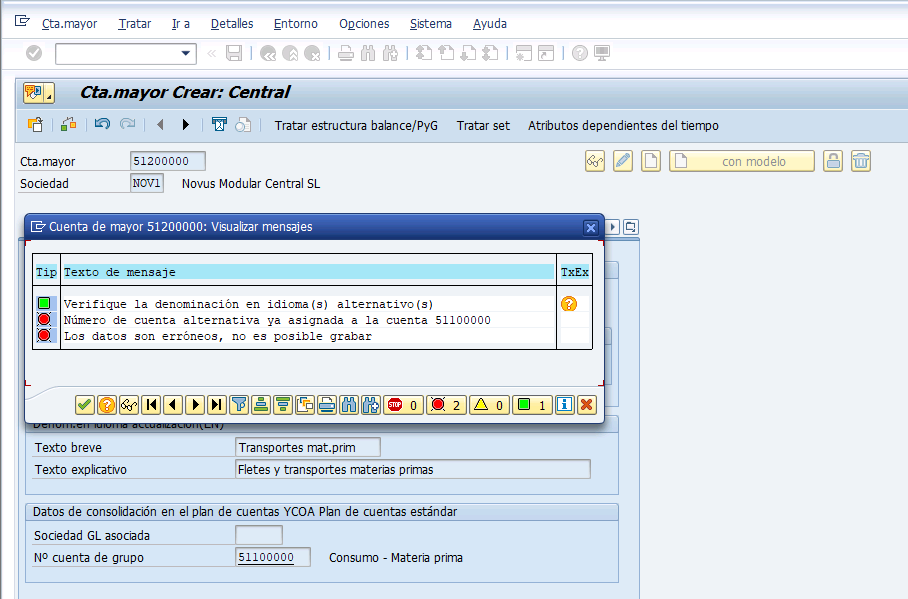
Task: Open the Detalles menu
Action: click(x=232, y=24)
